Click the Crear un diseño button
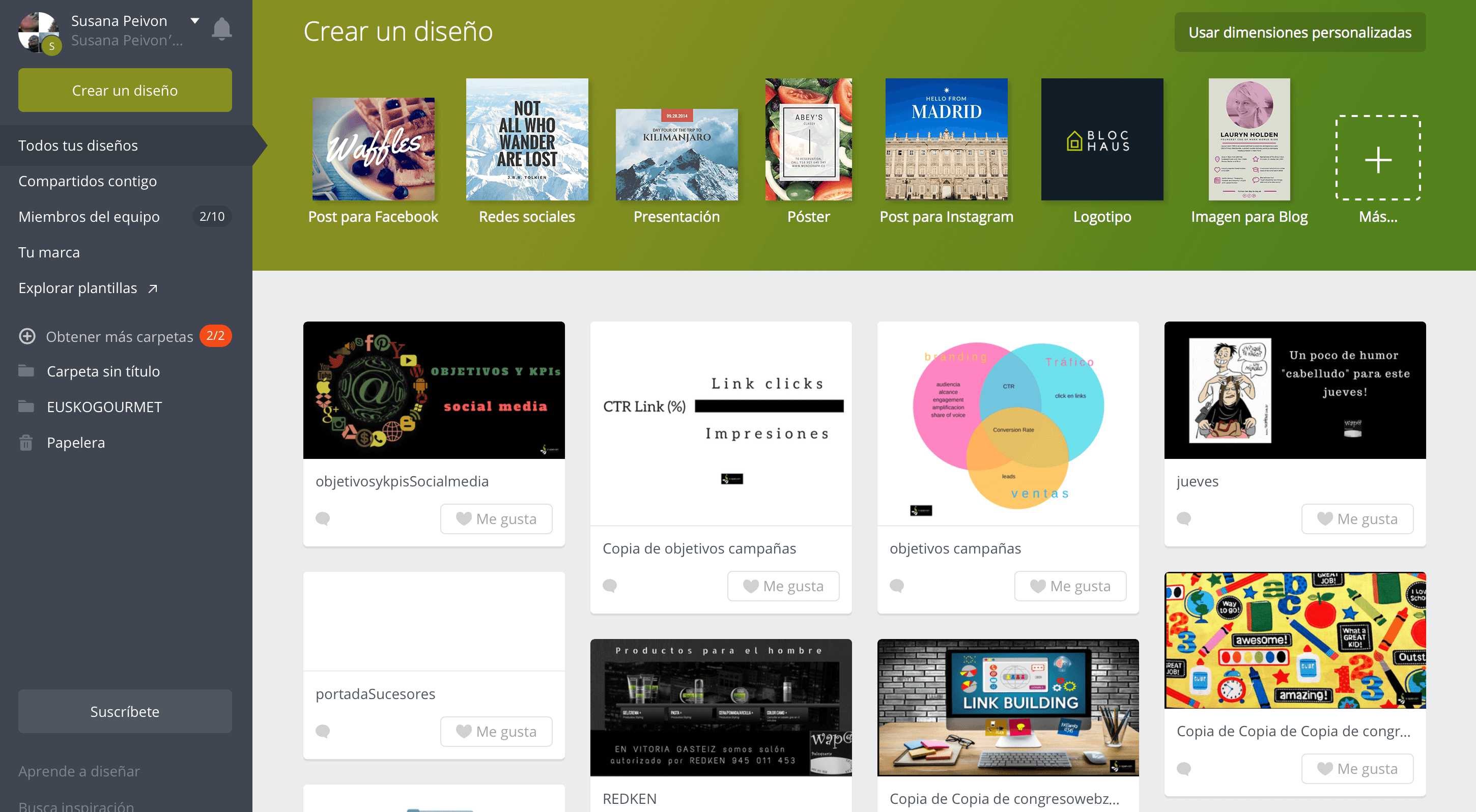This screenshot has width=1476, height=812. (124, 90)
